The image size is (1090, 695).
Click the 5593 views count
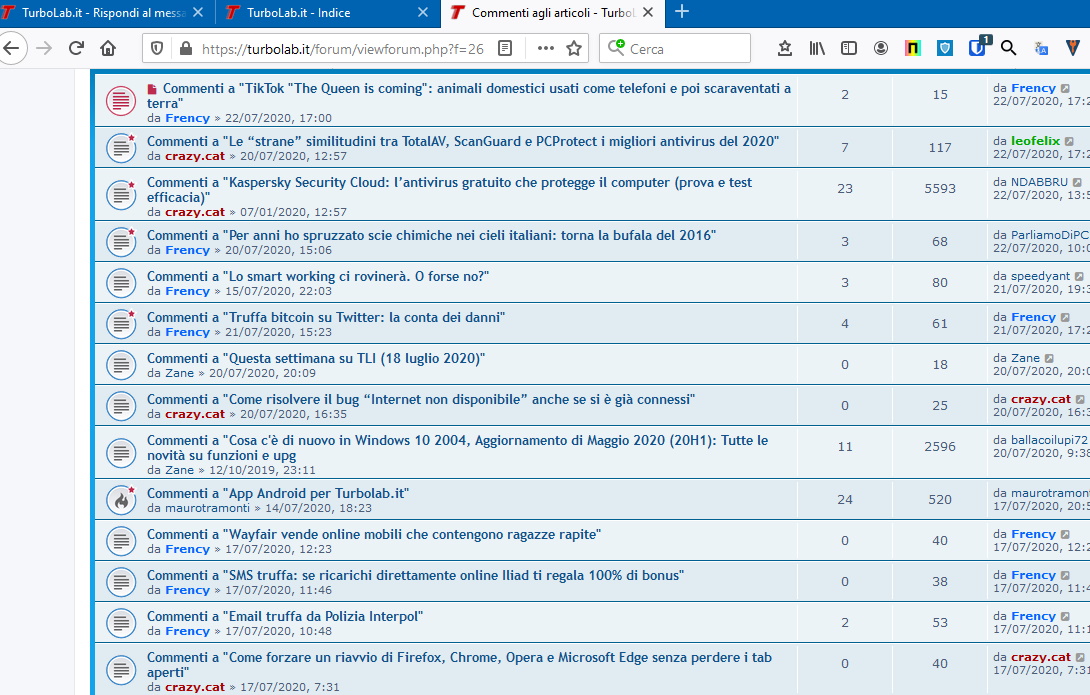[940, 188]
